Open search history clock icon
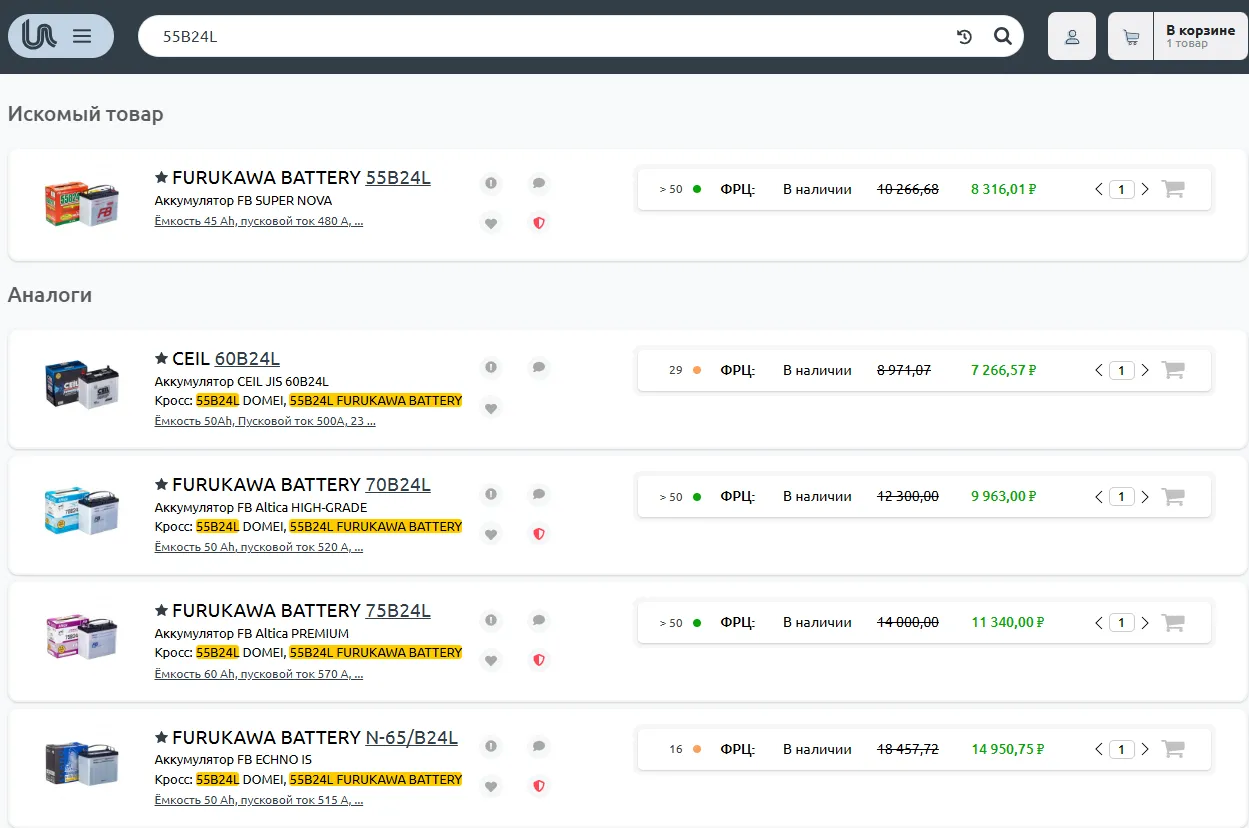The height and width of the screenshot is (828, 1249). tap(964, 37)
